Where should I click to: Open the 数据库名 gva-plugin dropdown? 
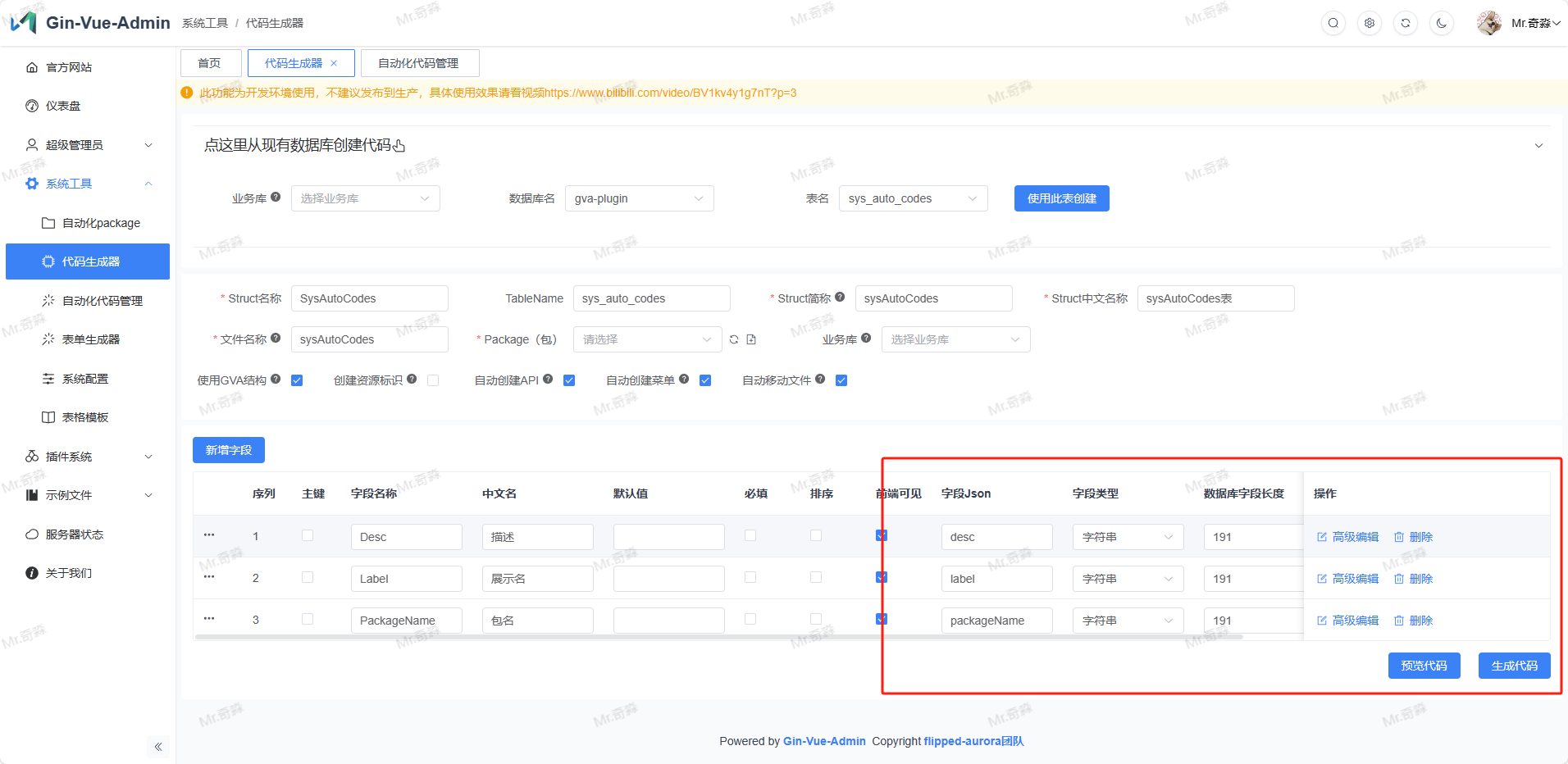(639, 198)
